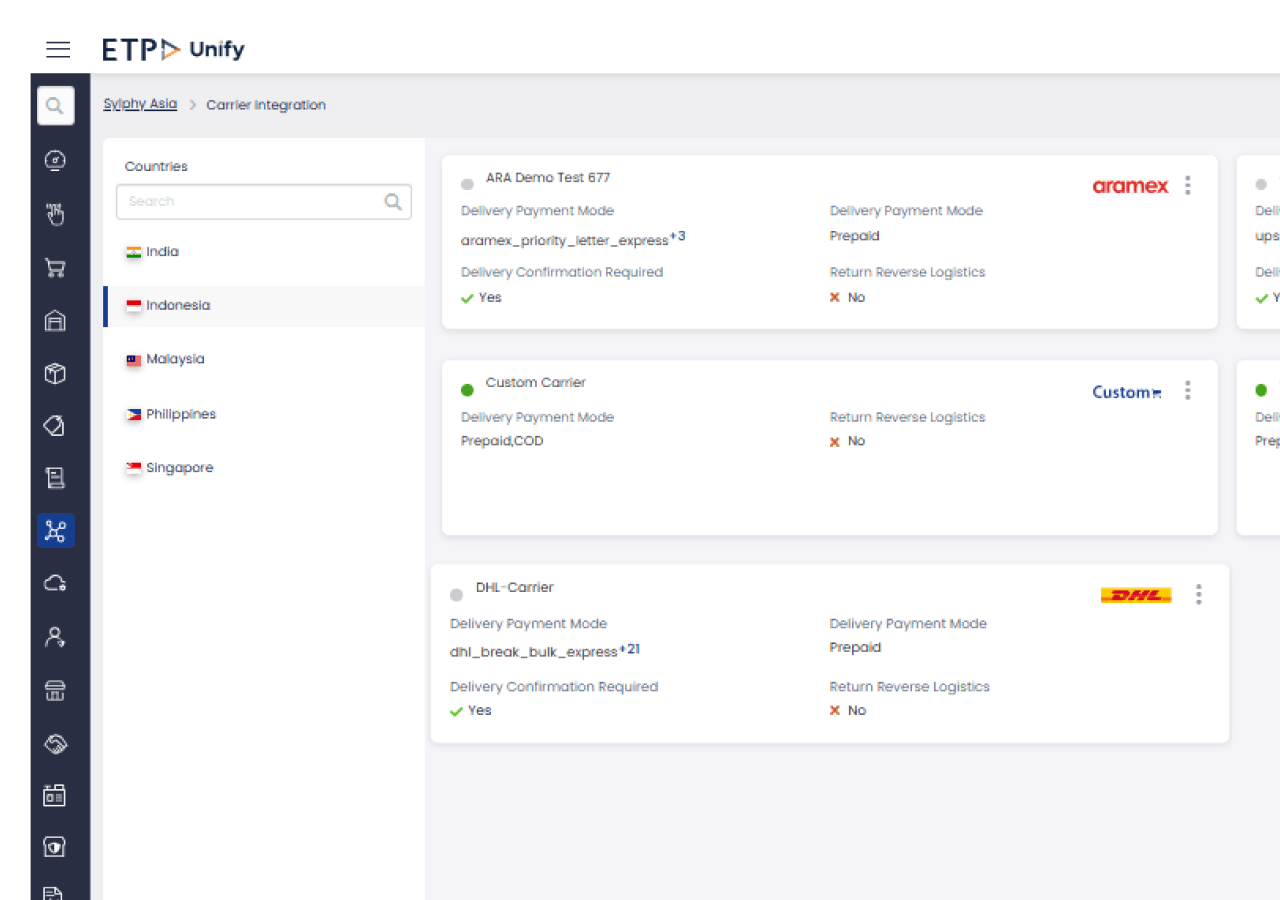
Task: Select the warehouse icon in sidebar
Action: [x=56, y=320]
